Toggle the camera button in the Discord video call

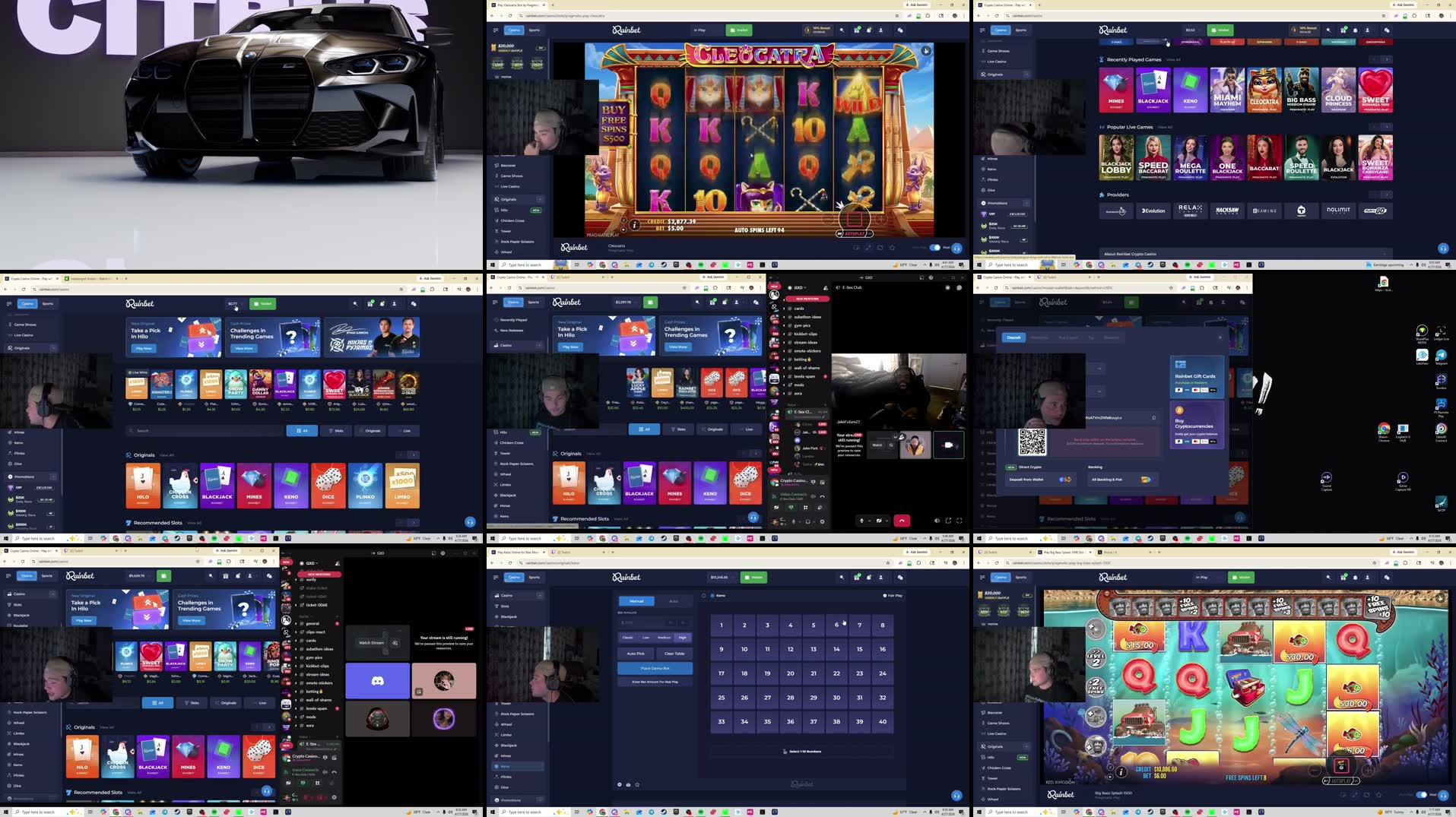[x=880, y=521]
